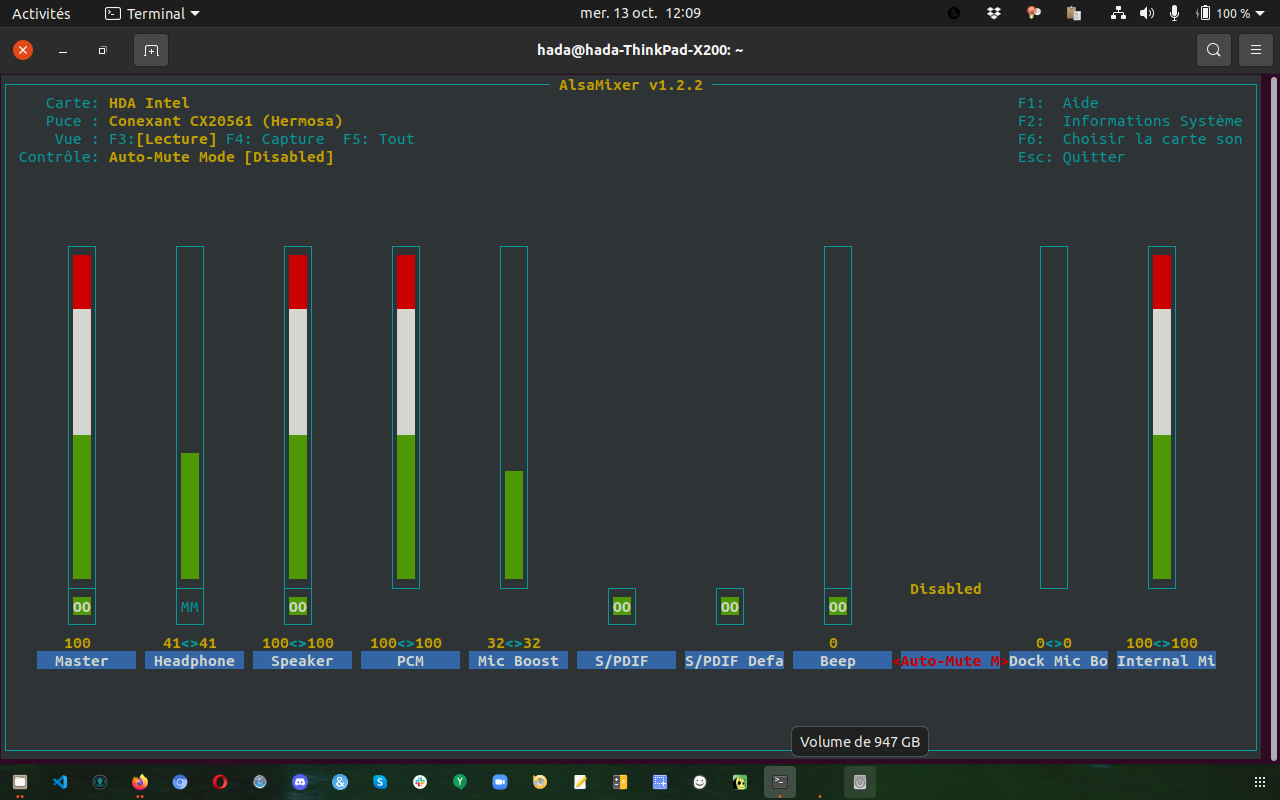Click the Terminal icon in the dock
This screenshot has width=1280, height=800.
tap(780, 782)
